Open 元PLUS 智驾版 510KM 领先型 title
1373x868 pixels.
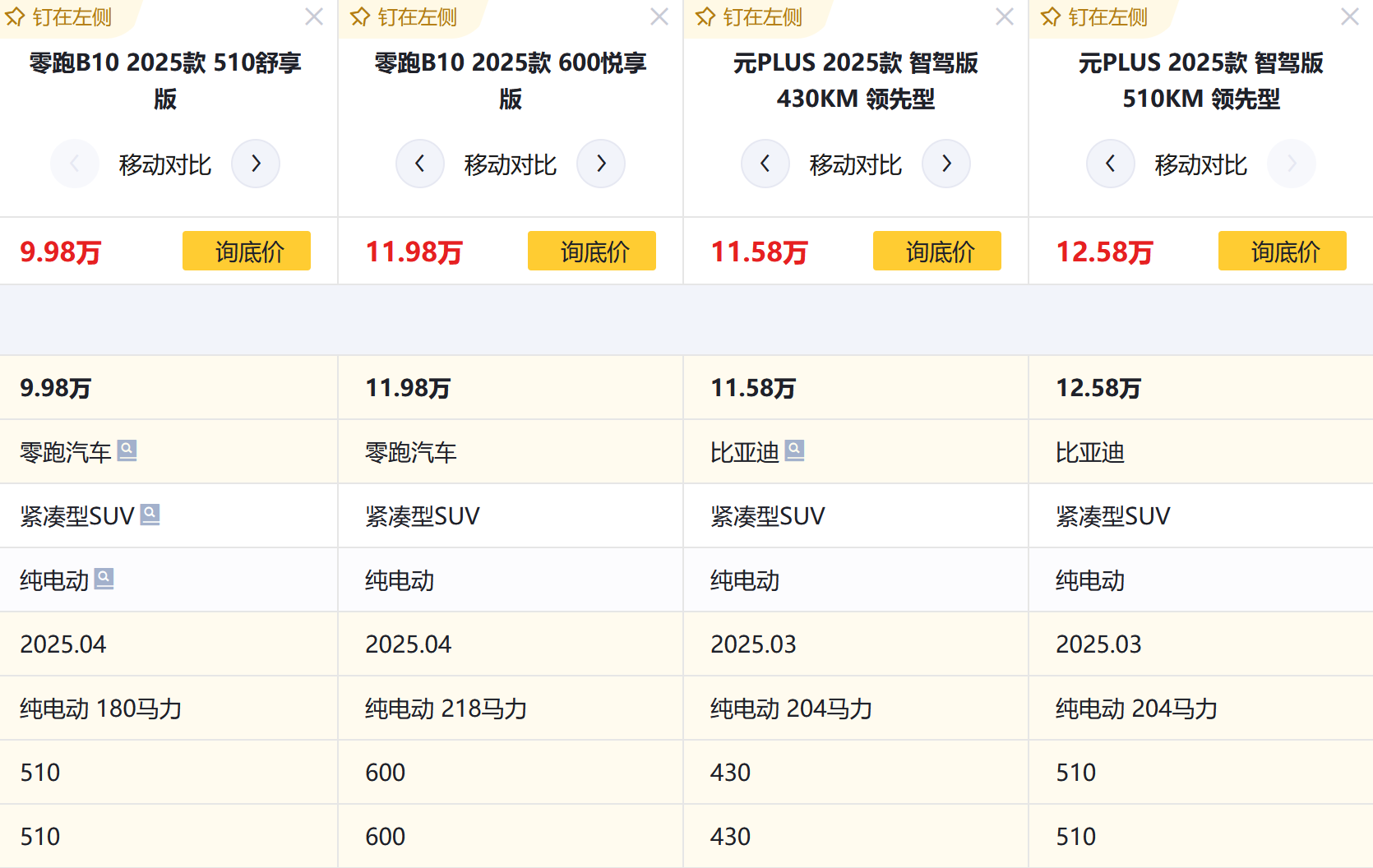(1201, 81)
